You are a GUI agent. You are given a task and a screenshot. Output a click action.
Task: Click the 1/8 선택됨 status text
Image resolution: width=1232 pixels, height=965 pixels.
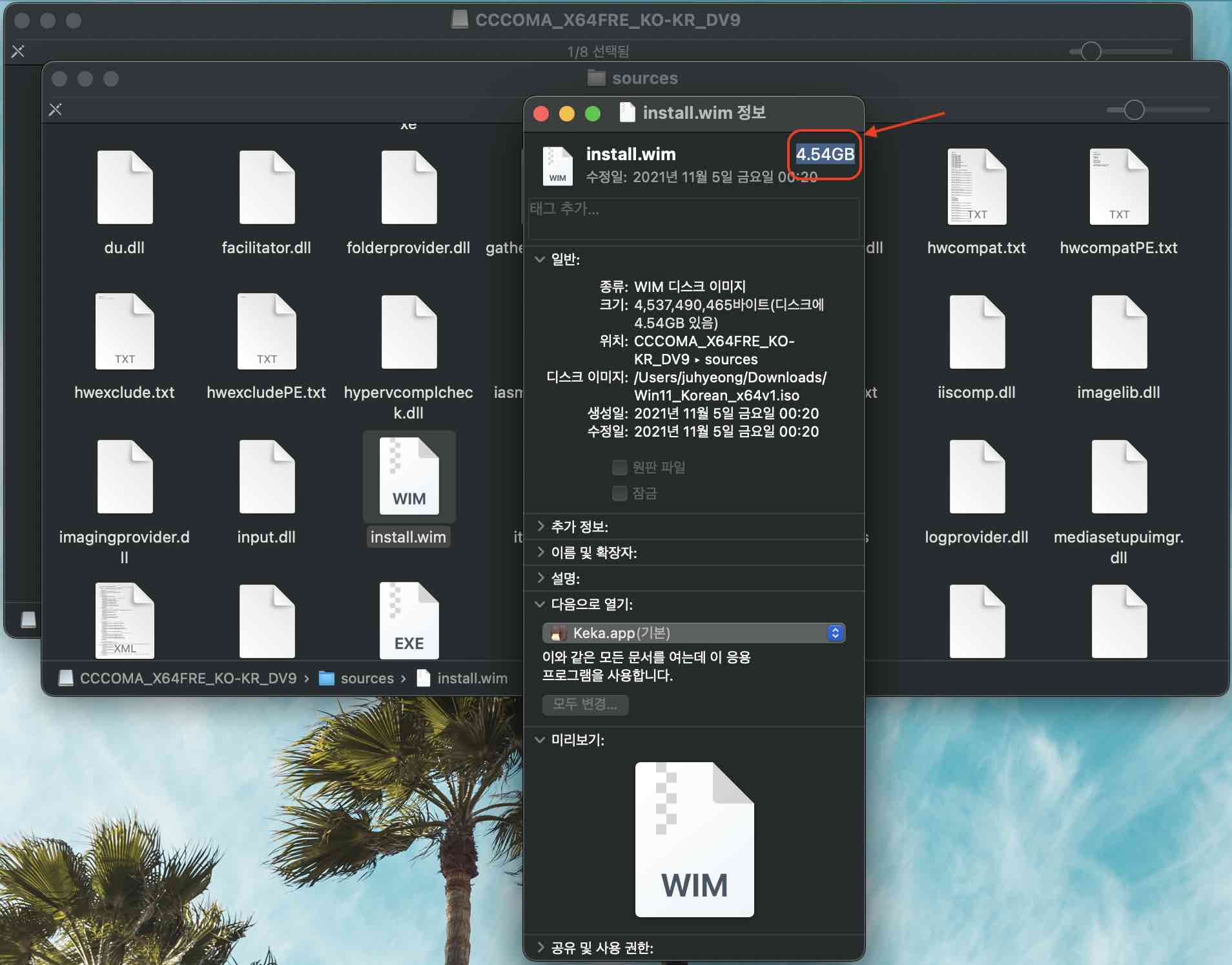(x=598, y=51)
